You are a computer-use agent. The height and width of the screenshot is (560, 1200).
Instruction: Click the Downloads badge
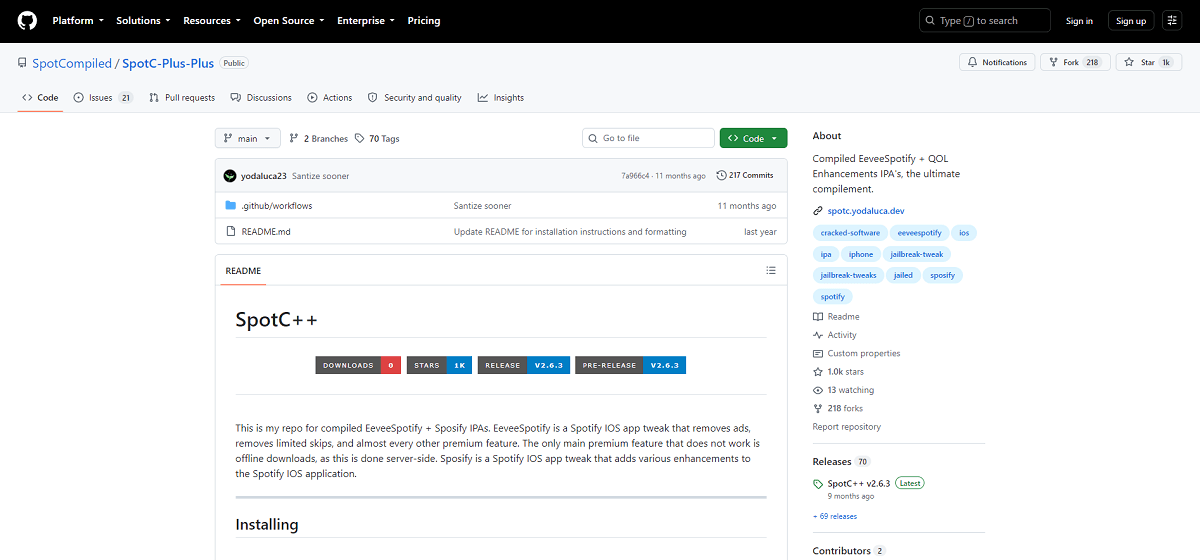pos(358,365)
